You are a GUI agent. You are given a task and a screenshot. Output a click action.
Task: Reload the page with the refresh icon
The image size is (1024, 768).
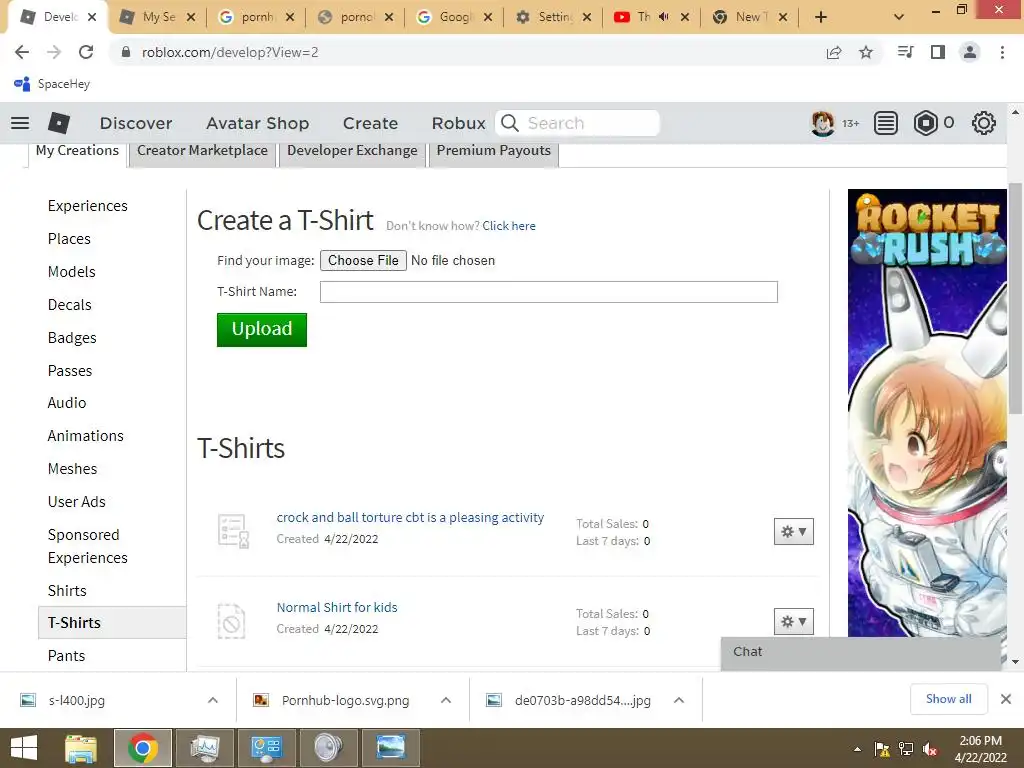[x=86, y=52]
